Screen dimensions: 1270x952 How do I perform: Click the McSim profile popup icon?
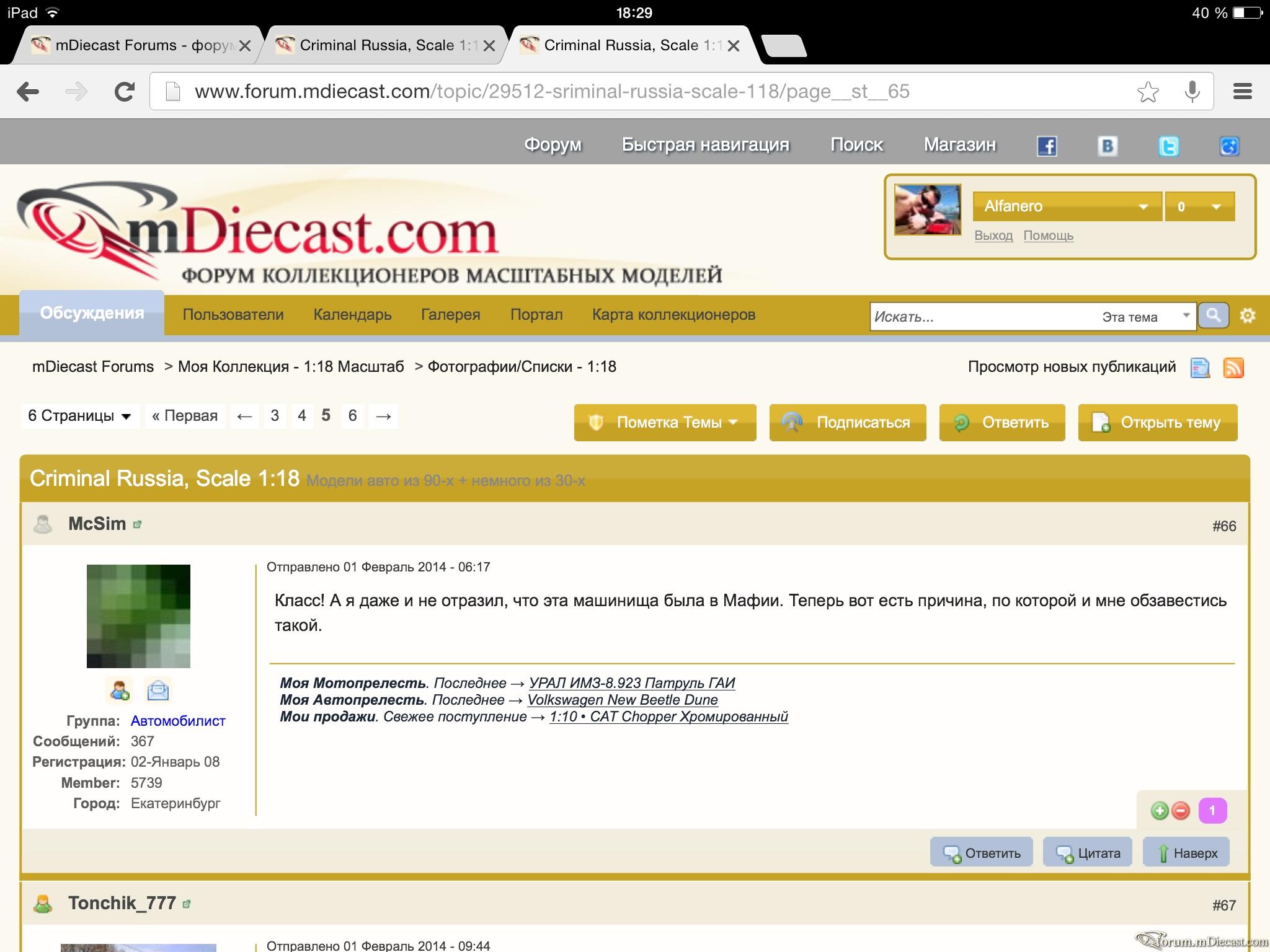[138, 524]
